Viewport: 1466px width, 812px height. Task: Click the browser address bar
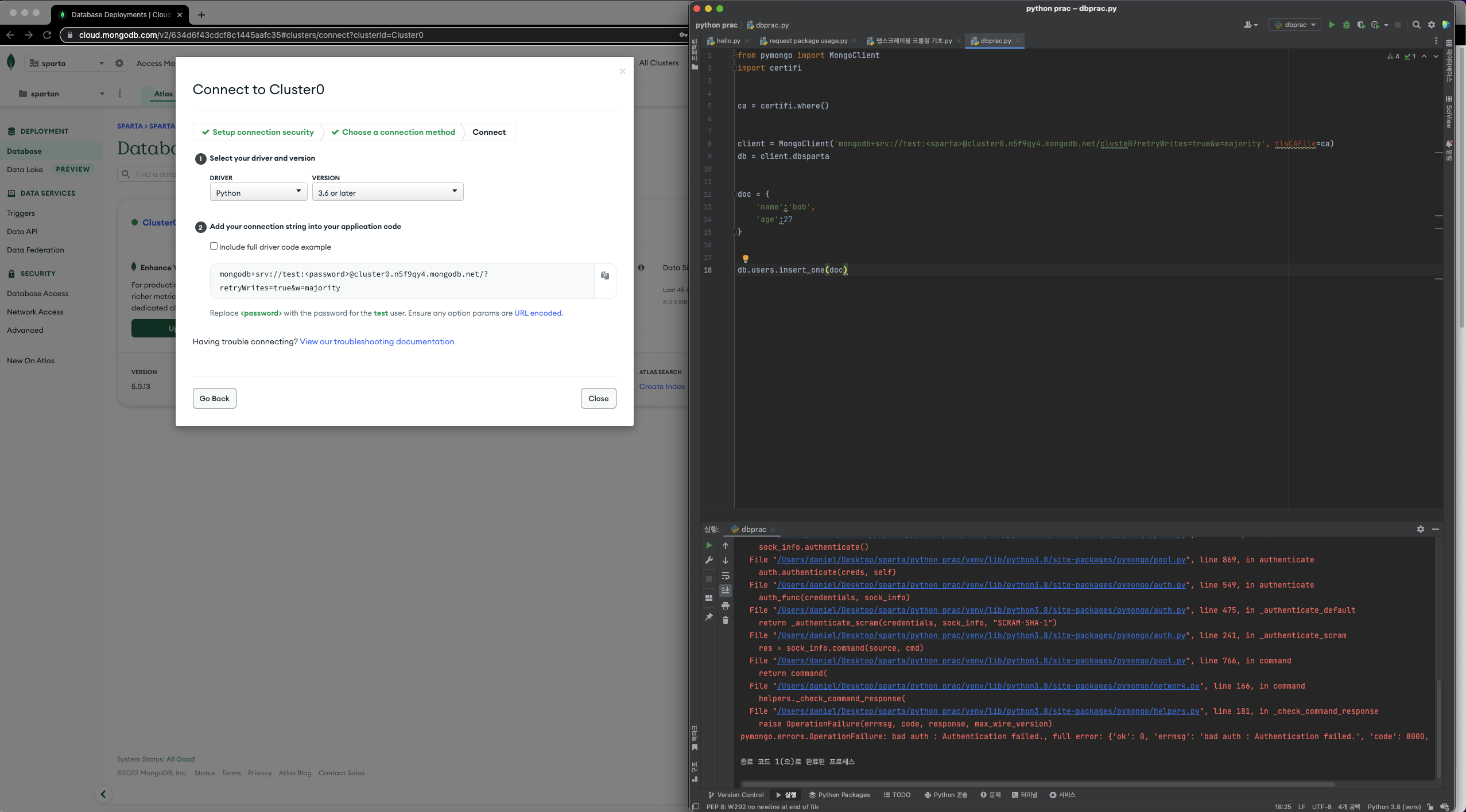pos(373,35)
